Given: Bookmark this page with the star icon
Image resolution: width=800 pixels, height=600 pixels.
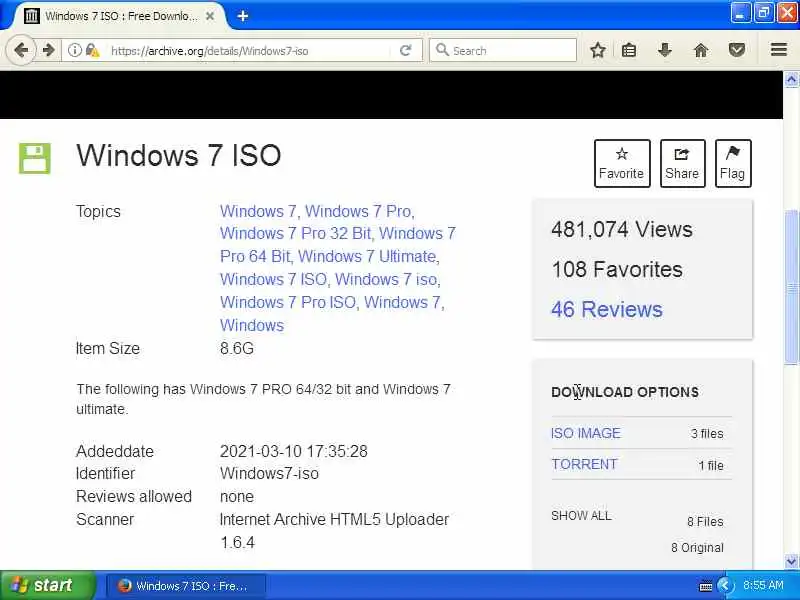Looking at the screenshot, I should [597, 50].
